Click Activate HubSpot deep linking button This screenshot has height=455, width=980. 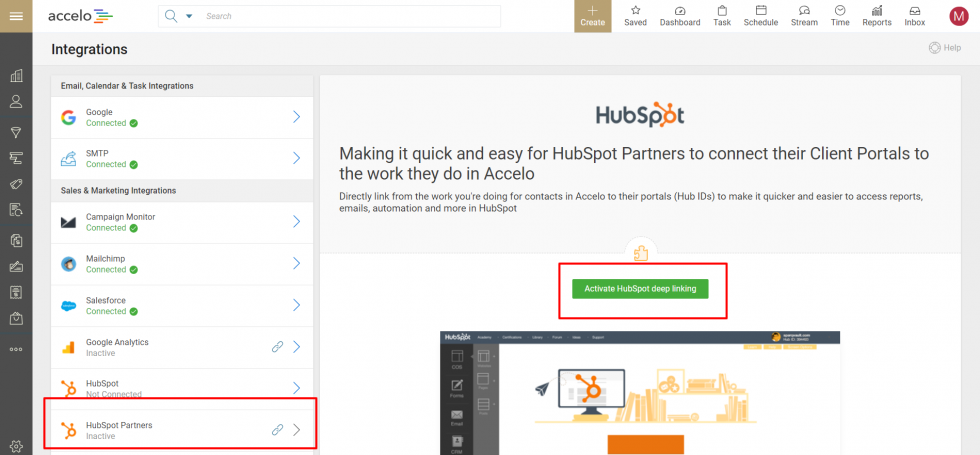640,289
